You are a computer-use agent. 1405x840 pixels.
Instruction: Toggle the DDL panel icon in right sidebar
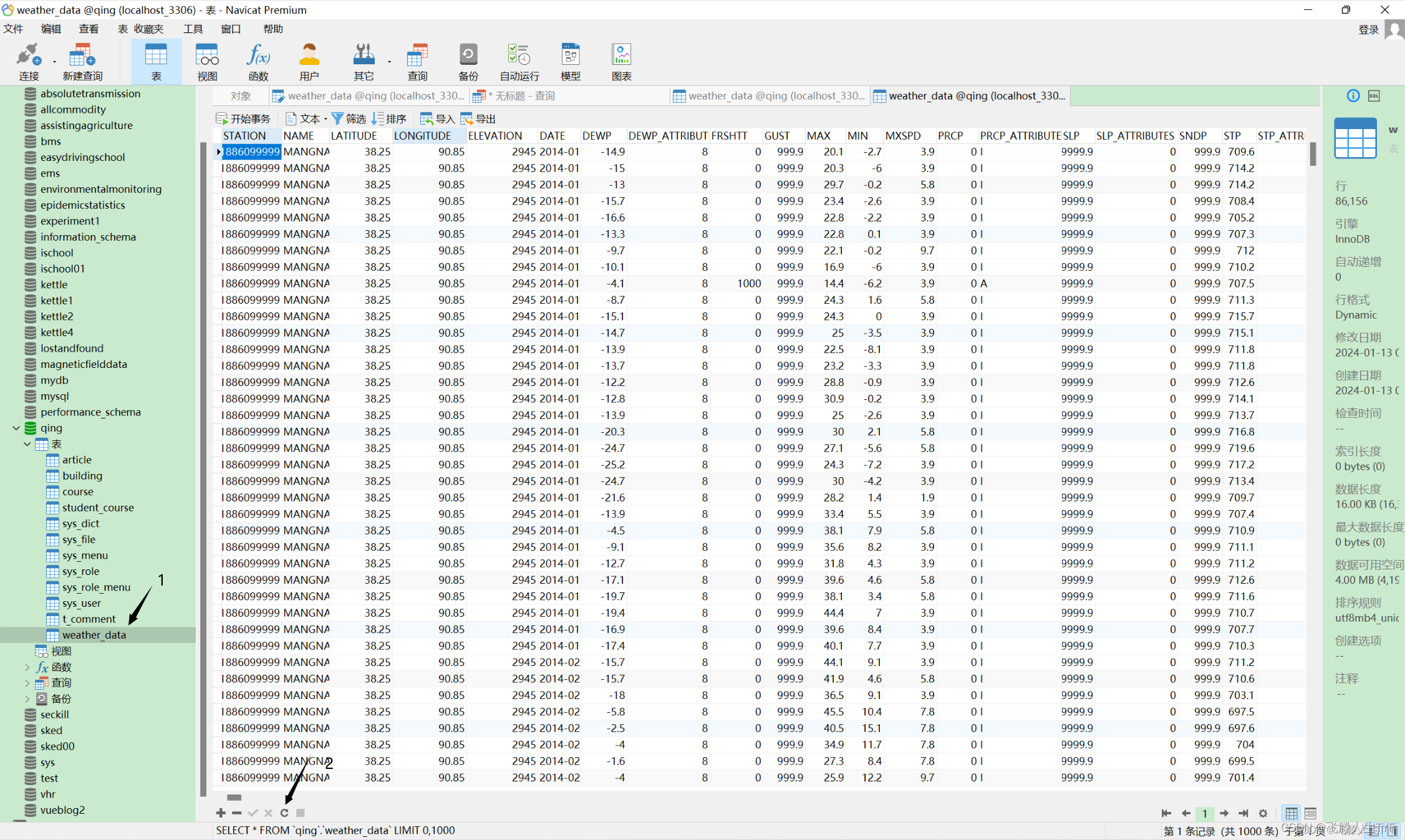1374,95
